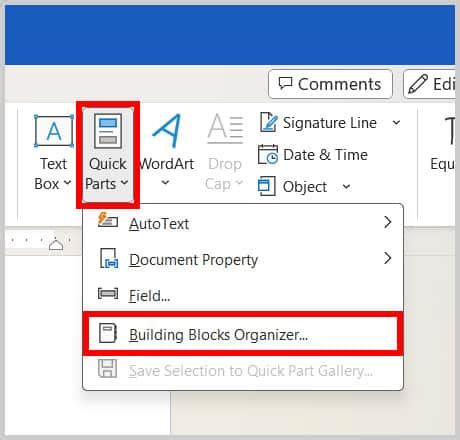Click the Building Blocks Organizer icon
This screenshot has width=460, height=440.
coord(108,333)
